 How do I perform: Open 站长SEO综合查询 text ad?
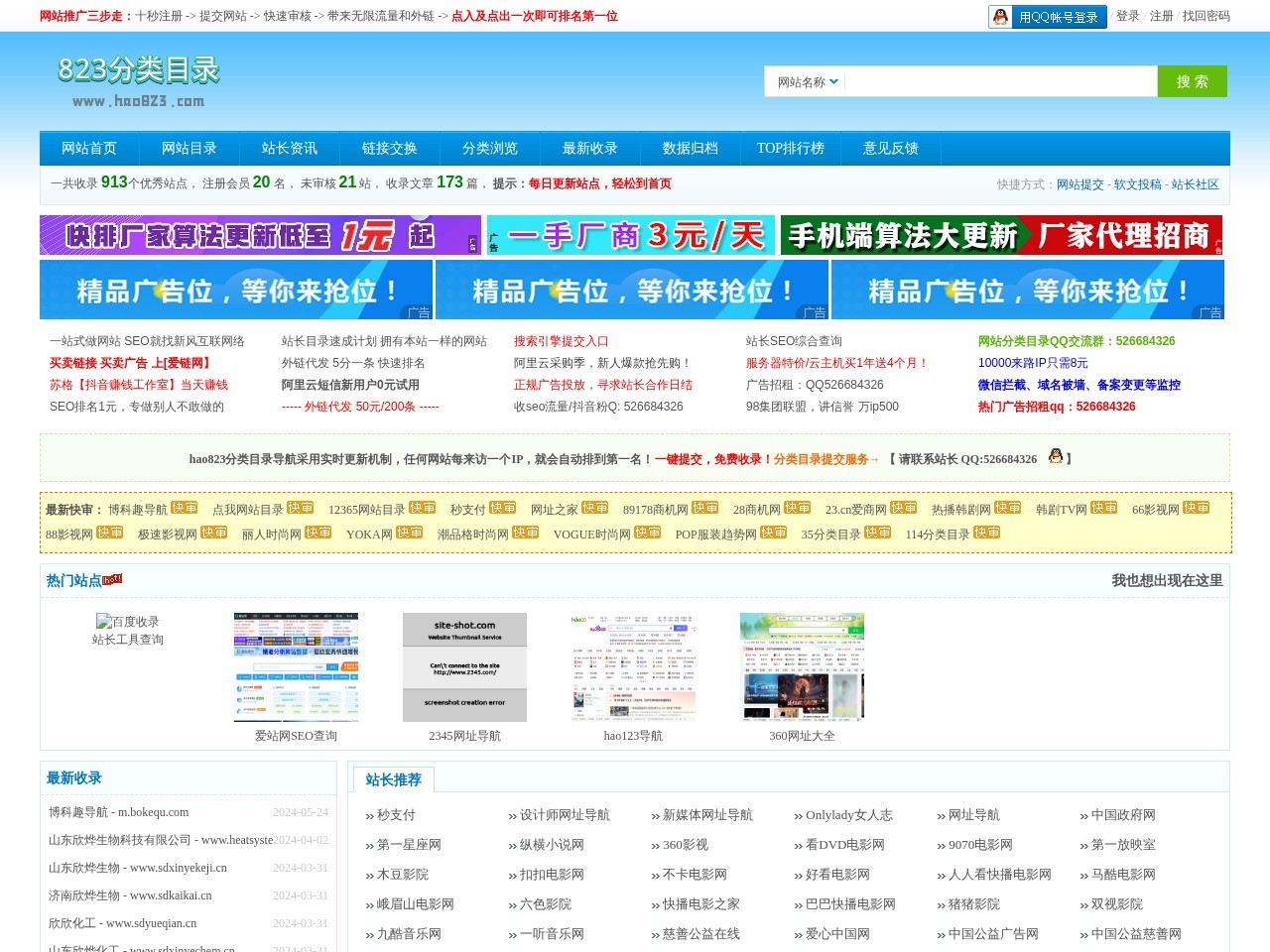coord(794,341)
